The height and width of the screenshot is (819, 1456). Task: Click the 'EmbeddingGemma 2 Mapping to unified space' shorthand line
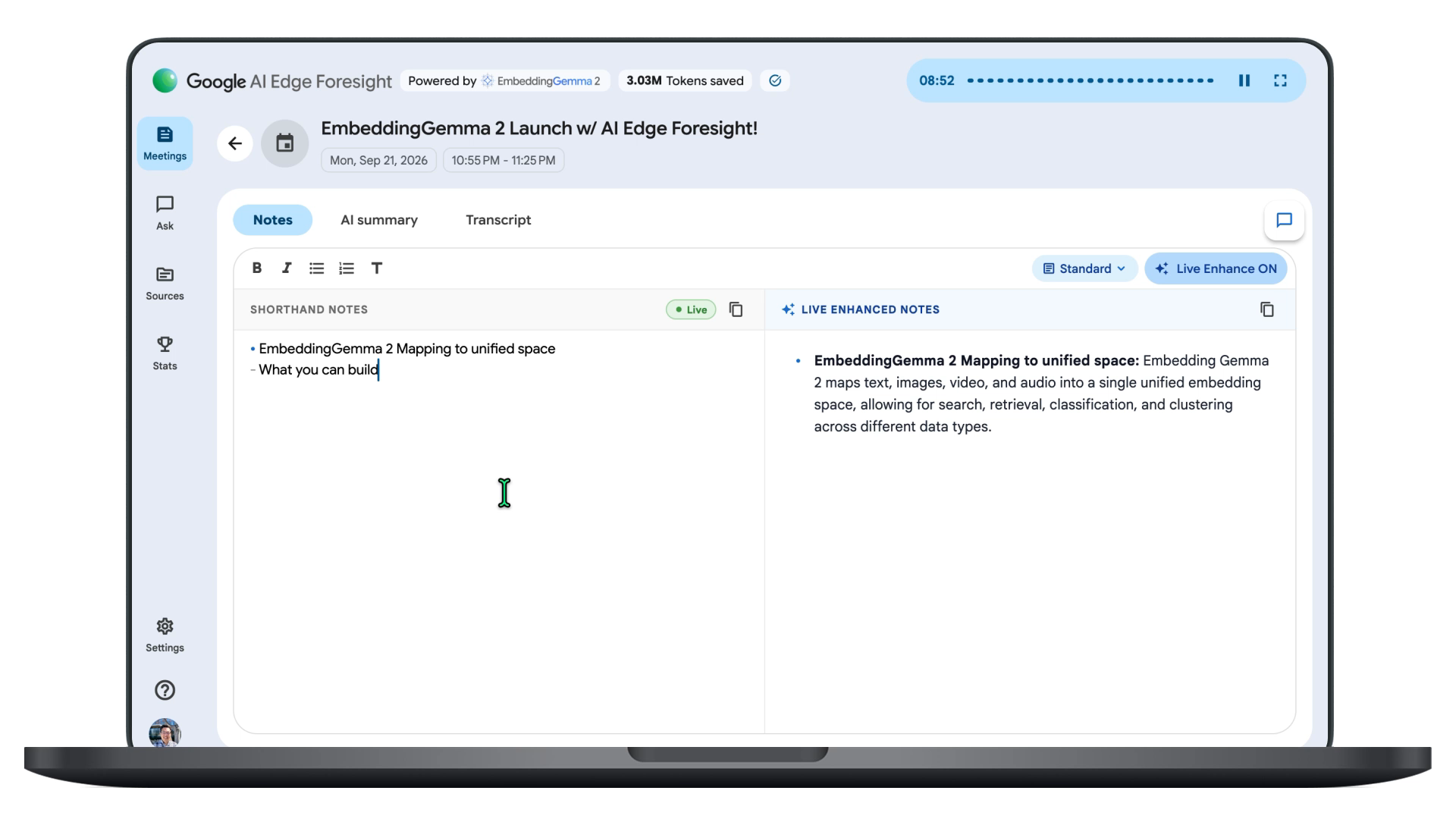click(x=407, y=349)
